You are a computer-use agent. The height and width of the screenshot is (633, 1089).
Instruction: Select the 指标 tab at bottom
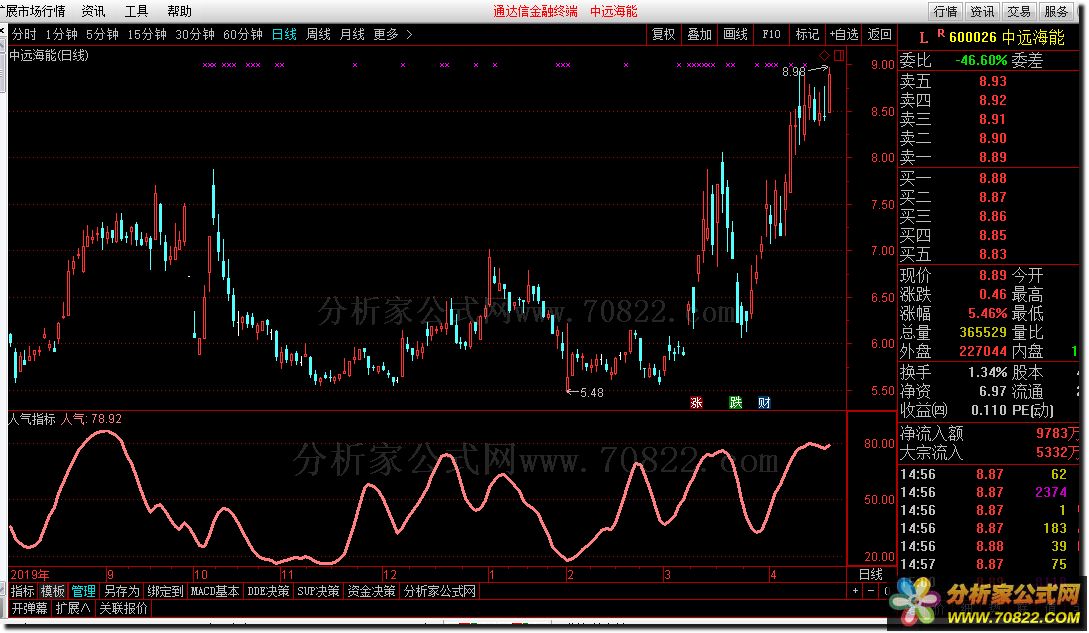pos(22,591)
